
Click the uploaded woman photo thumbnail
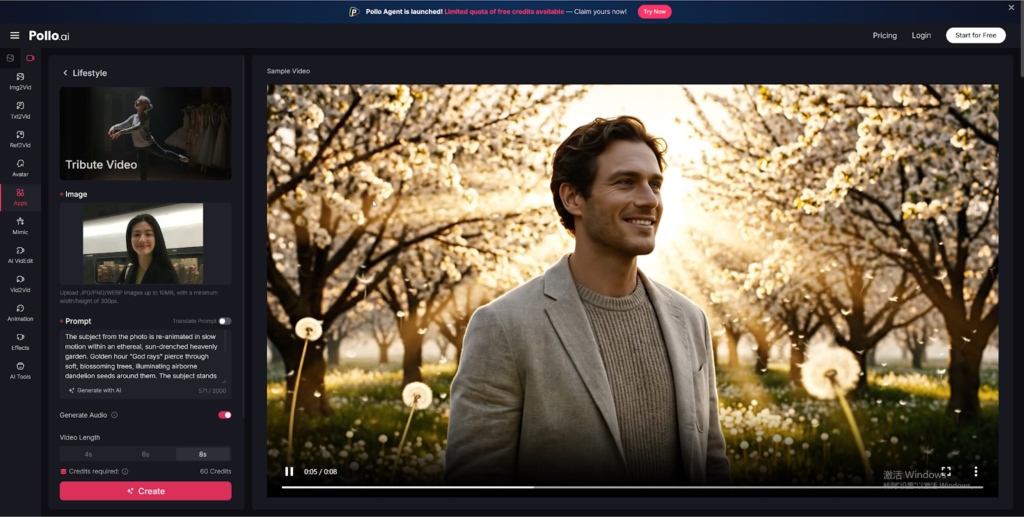coord(145,244)
